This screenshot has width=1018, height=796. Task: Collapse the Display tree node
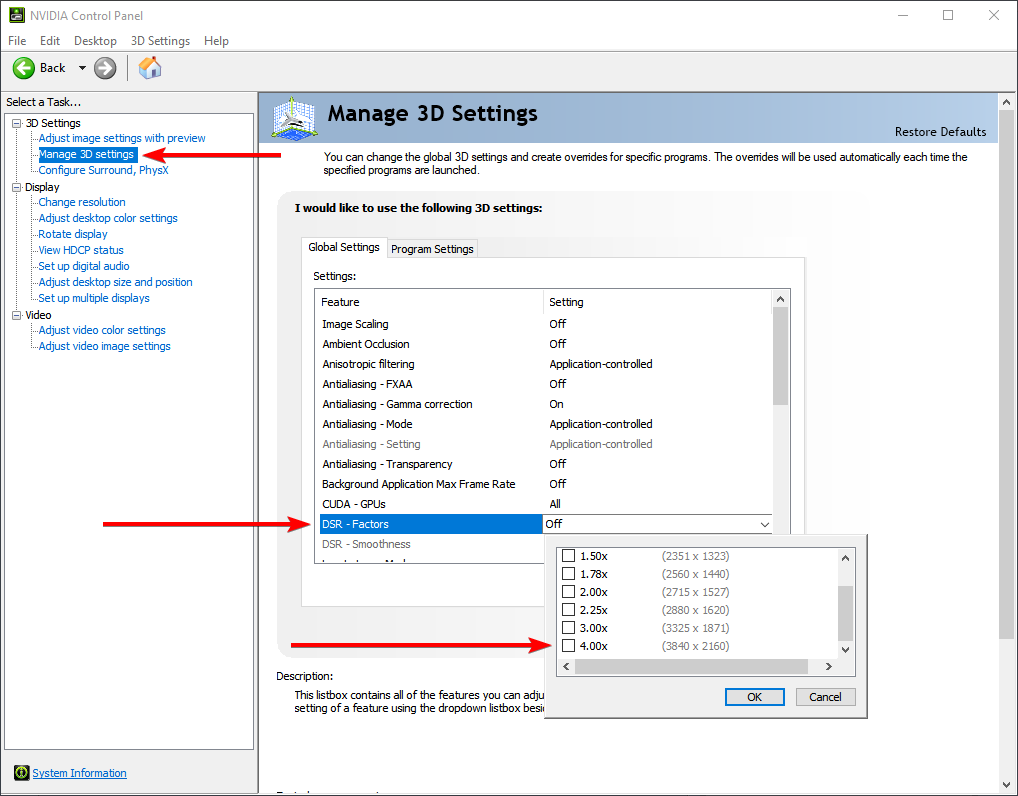click(17, 187)
